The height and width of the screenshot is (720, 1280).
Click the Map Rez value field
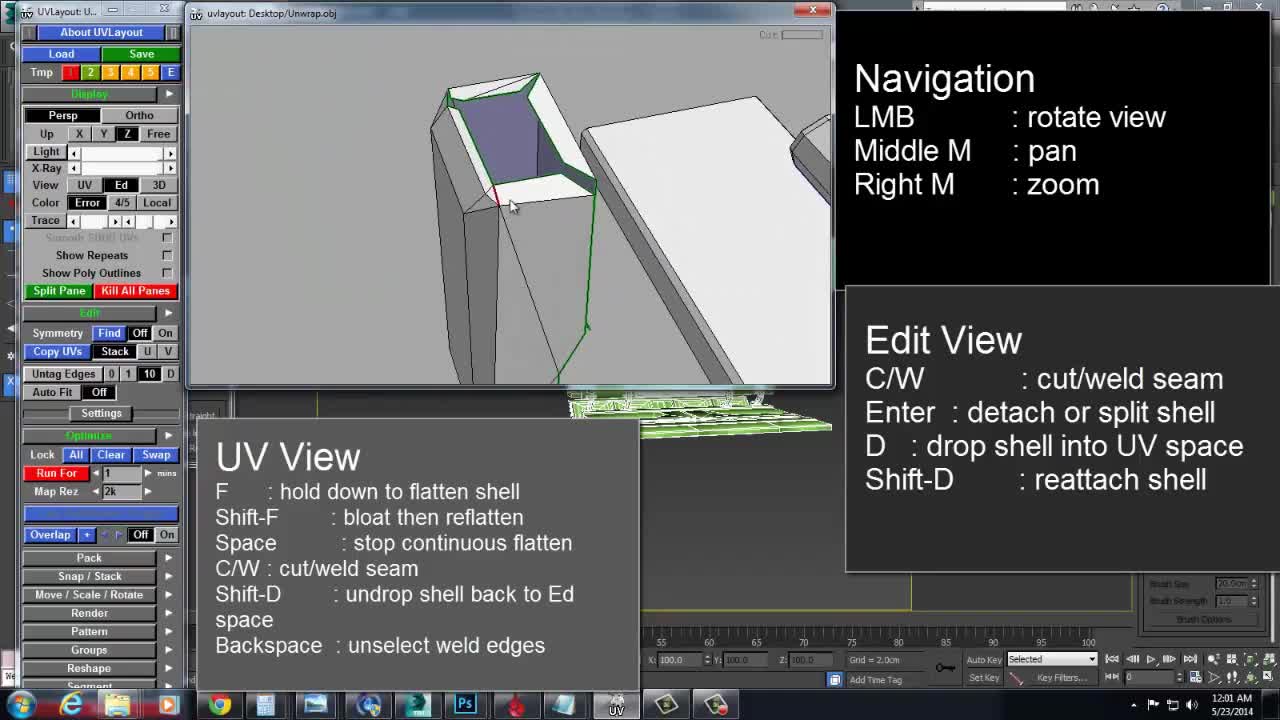pos(122,492)
